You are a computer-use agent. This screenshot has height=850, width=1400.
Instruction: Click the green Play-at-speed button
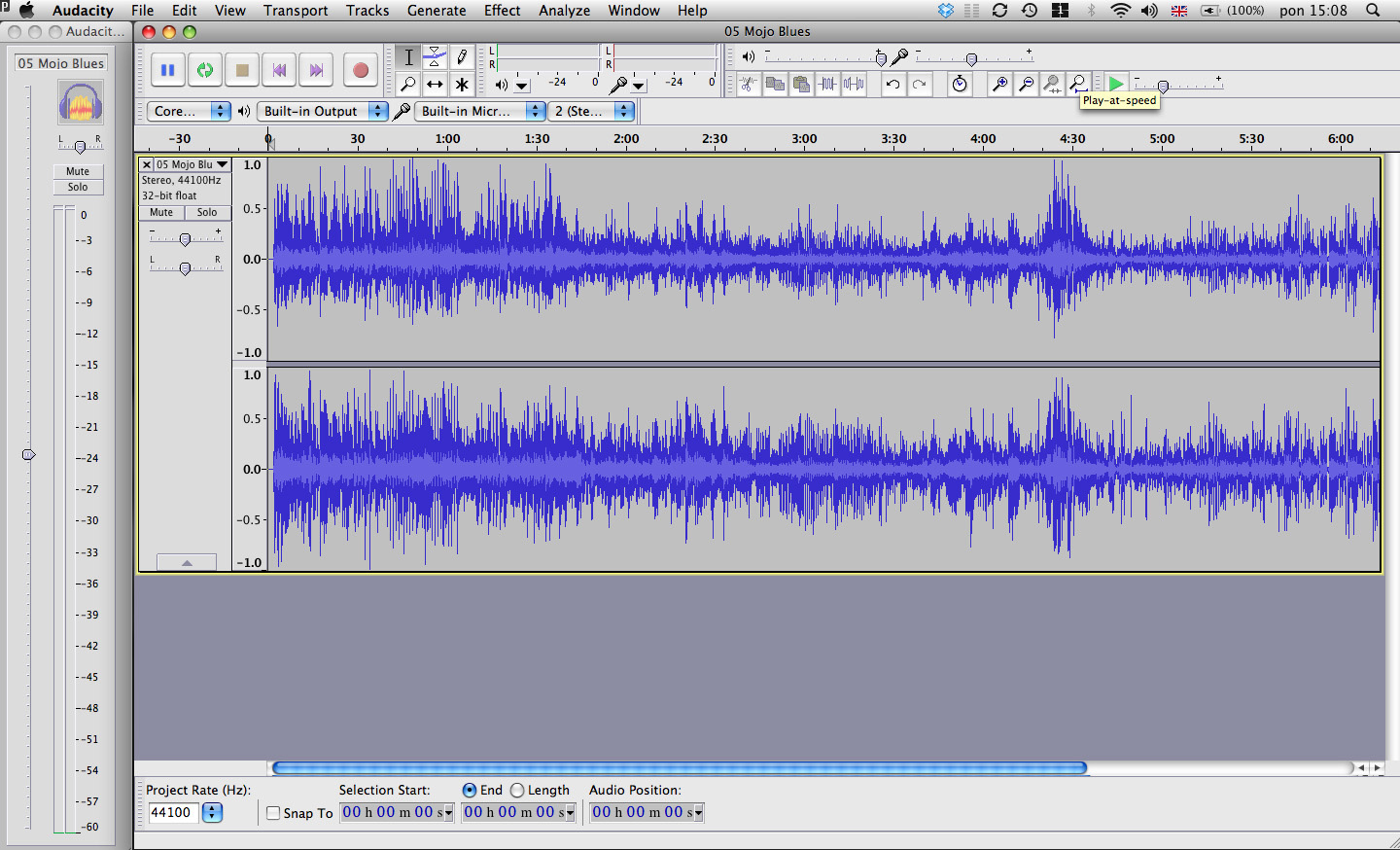(1116, 84)
